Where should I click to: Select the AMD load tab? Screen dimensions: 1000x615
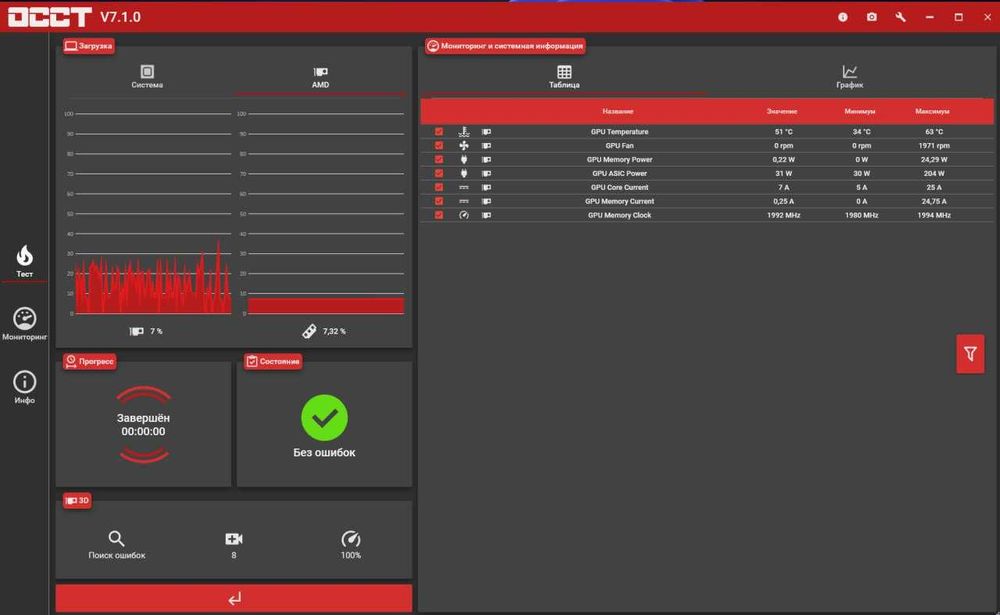click(320, 77)
